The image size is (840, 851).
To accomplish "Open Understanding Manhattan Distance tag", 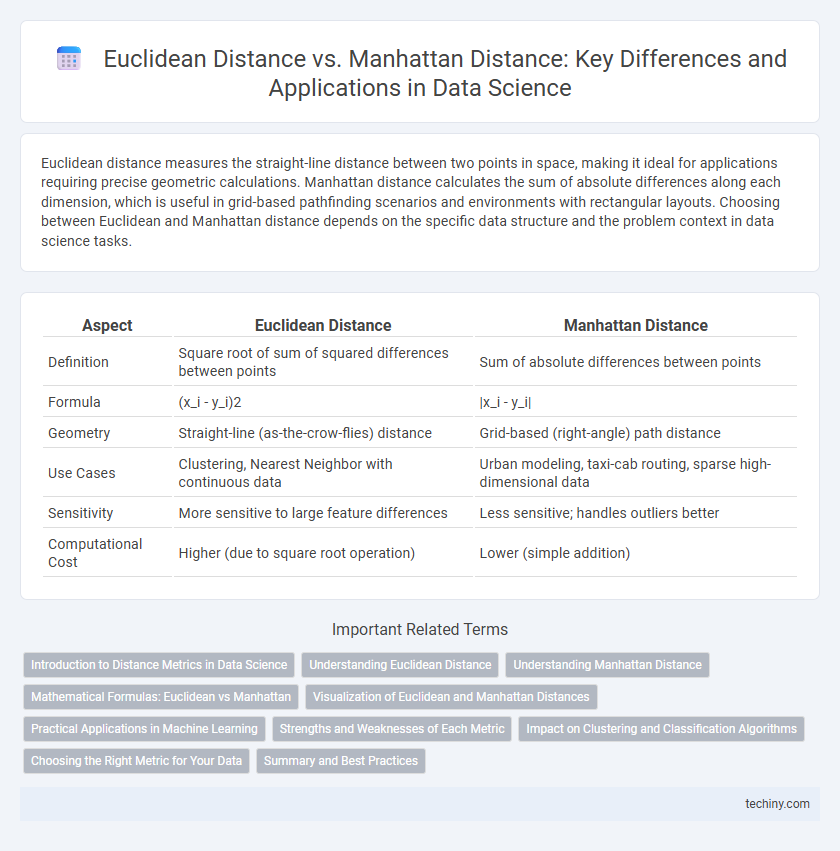I will coord(607,665).
